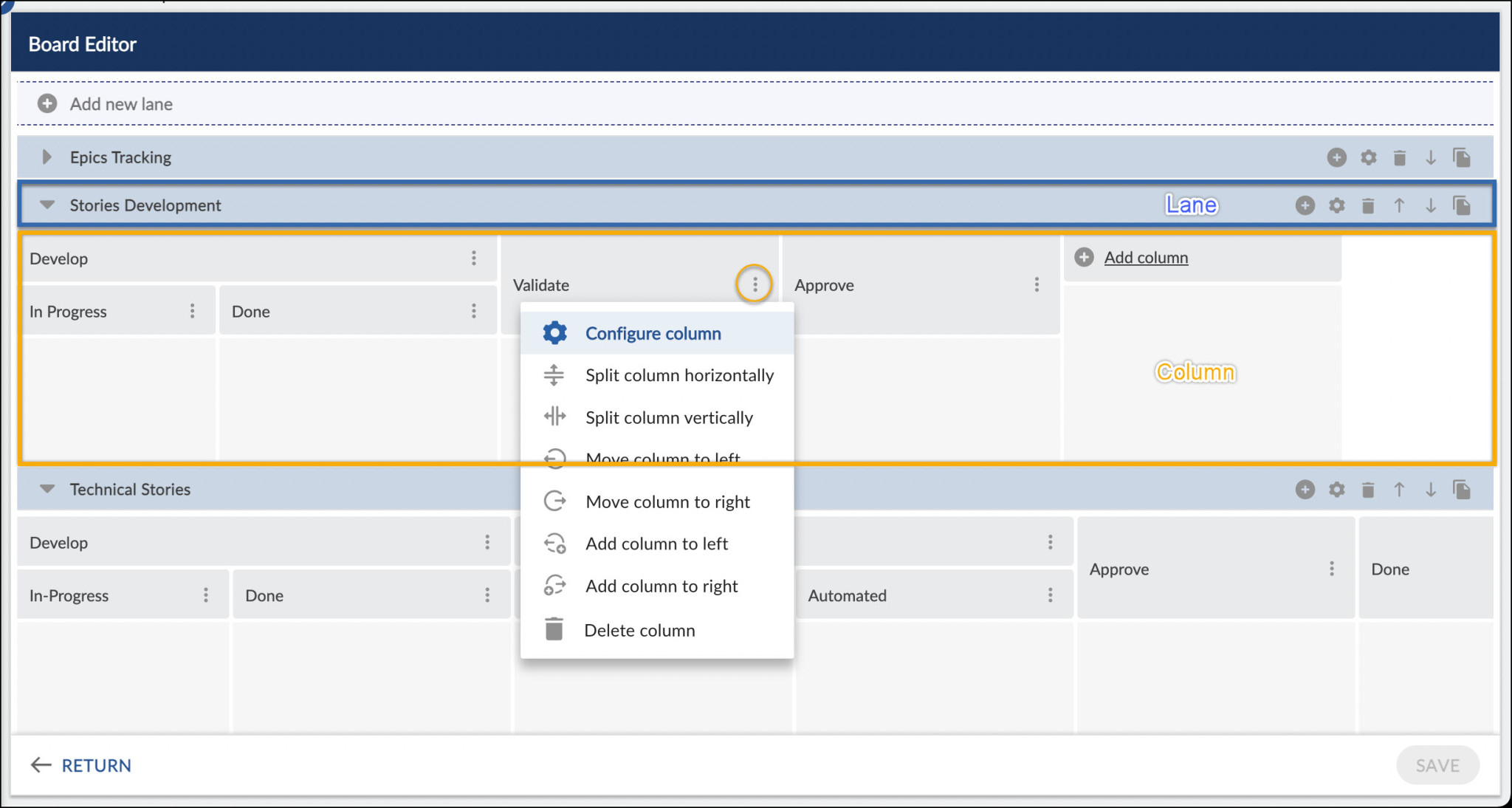Click the Add column link
This screenshot has width=1512, height=808.
(x=1146, y=257)
